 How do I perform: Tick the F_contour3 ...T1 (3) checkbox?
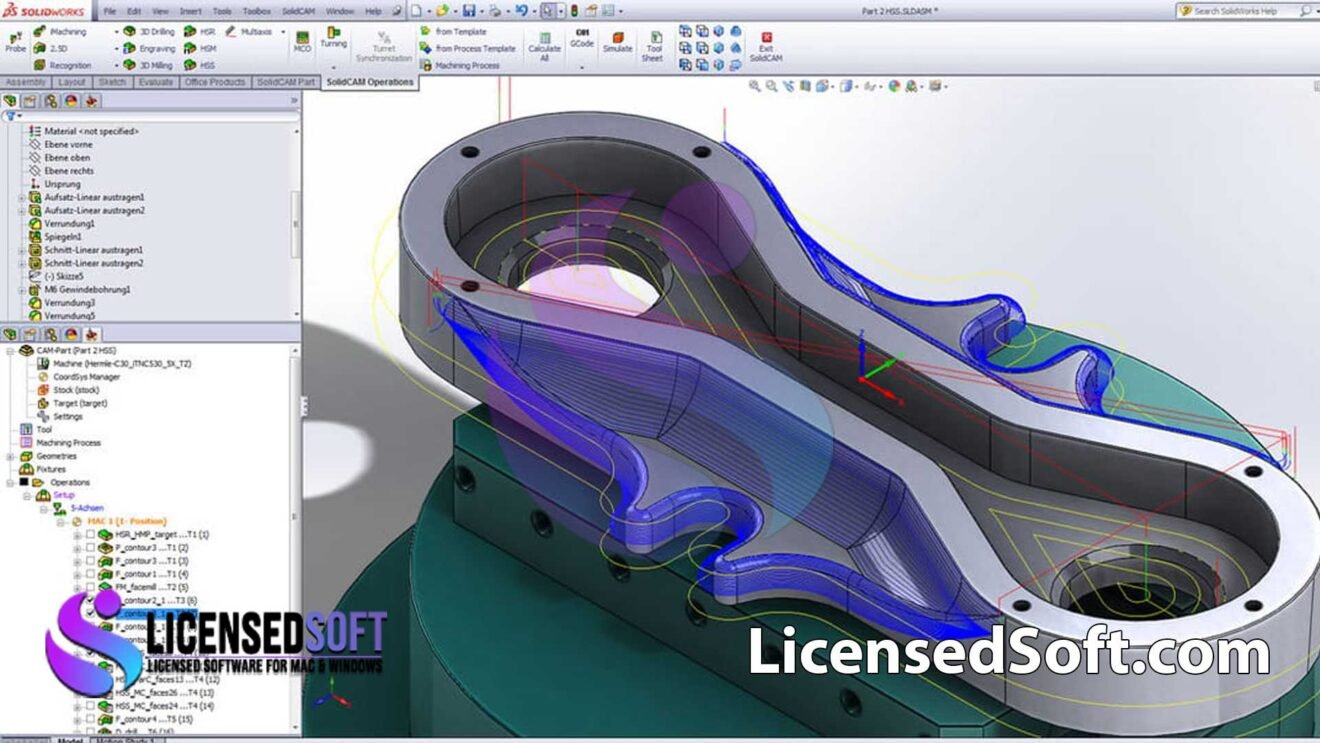90,561
